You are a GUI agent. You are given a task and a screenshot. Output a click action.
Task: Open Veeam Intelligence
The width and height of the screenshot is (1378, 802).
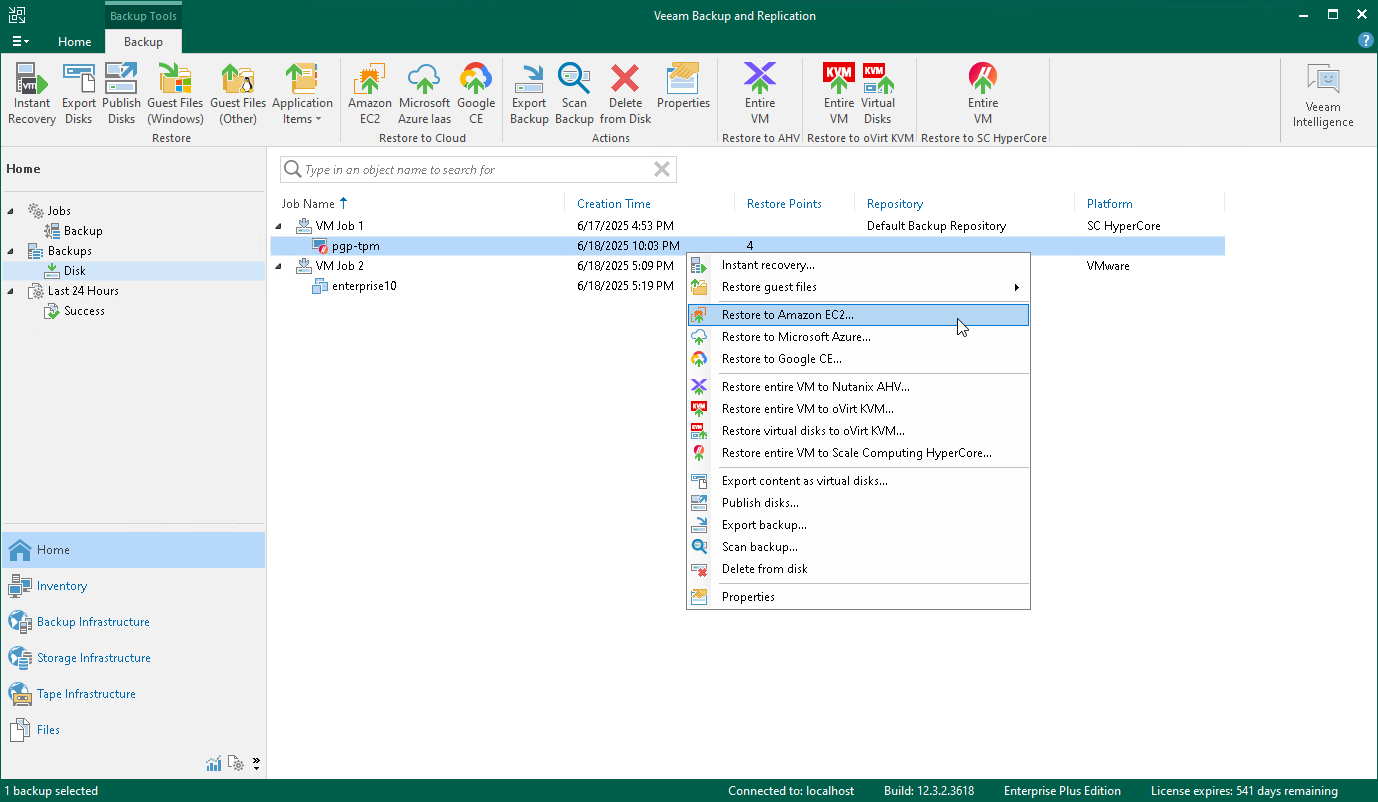(1323, 97)
